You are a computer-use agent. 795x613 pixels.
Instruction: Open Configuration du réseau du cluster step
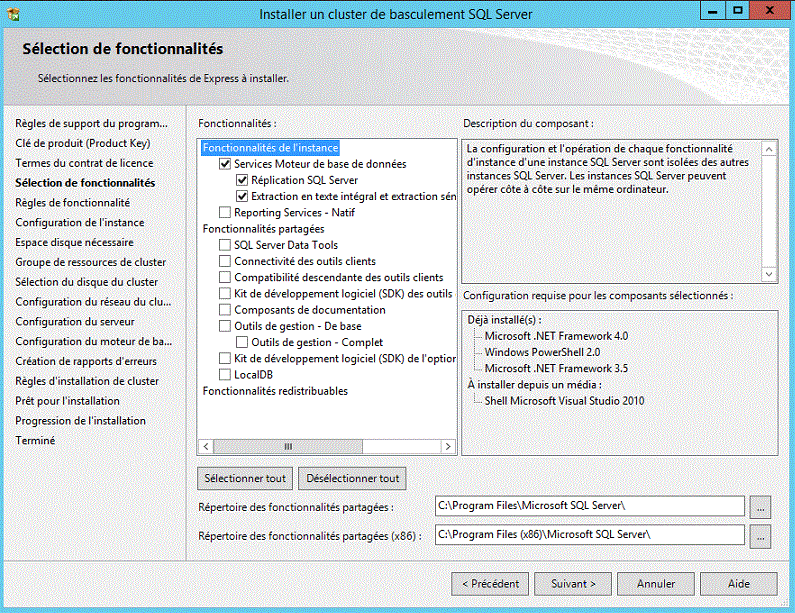93,302
